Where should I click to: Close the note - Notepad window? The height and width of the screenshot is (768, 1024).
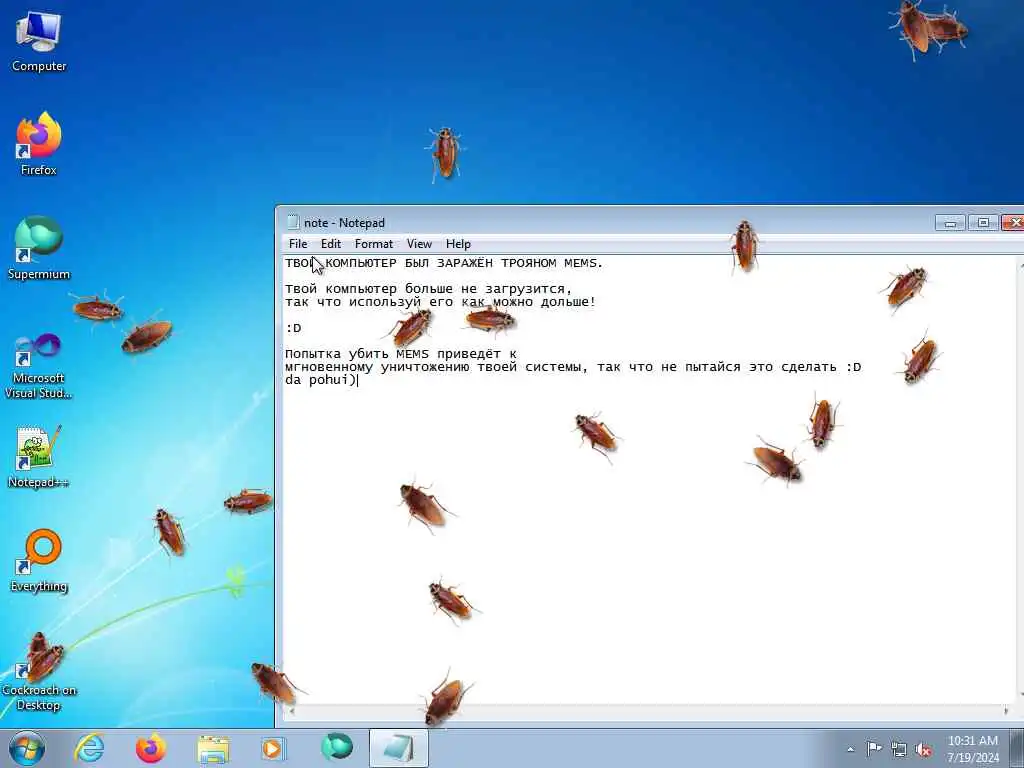(1014, 223)
